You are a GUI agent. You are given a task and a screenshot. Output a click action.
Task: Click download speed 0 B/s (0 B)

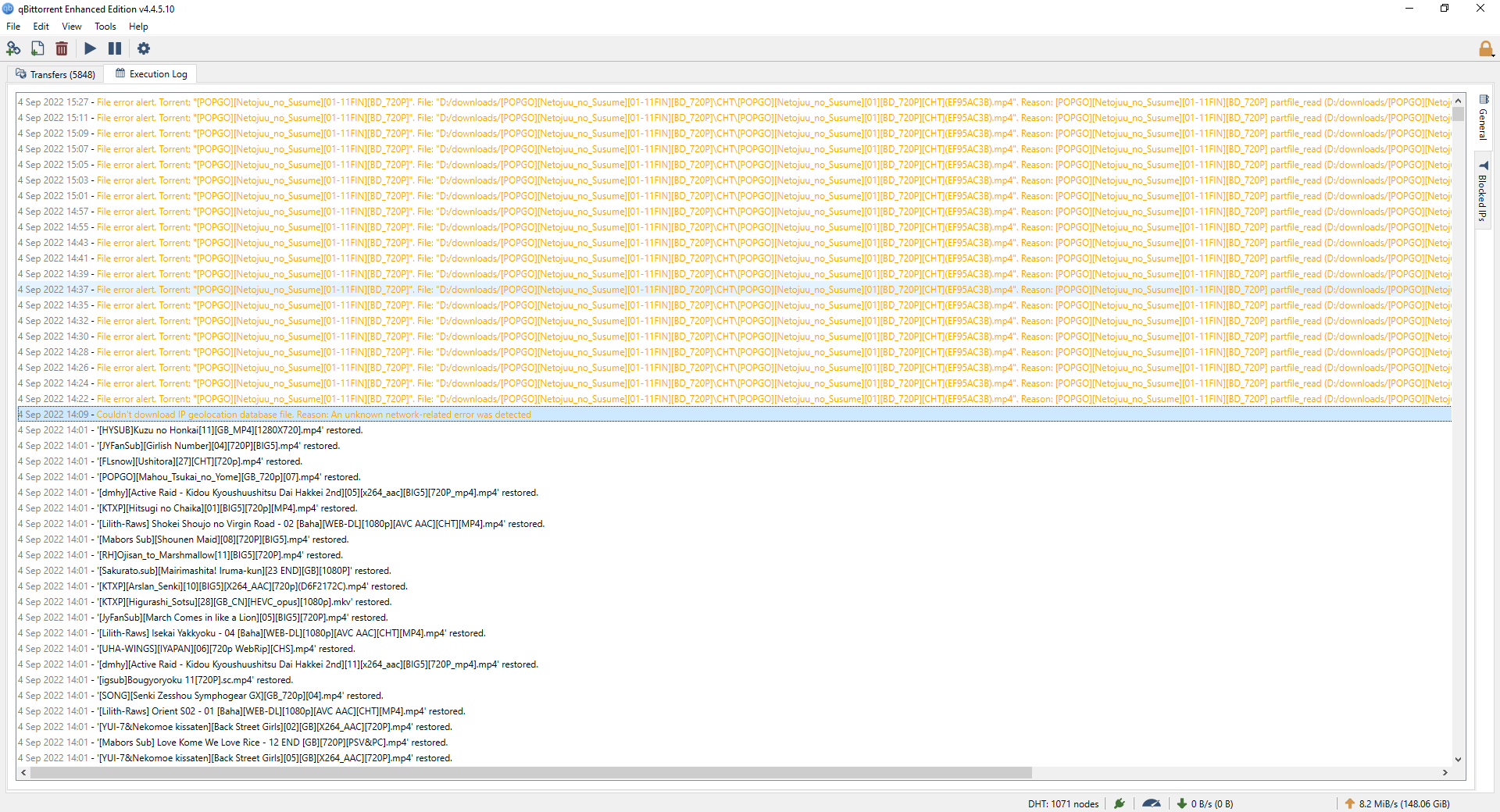click(1212, 803)
